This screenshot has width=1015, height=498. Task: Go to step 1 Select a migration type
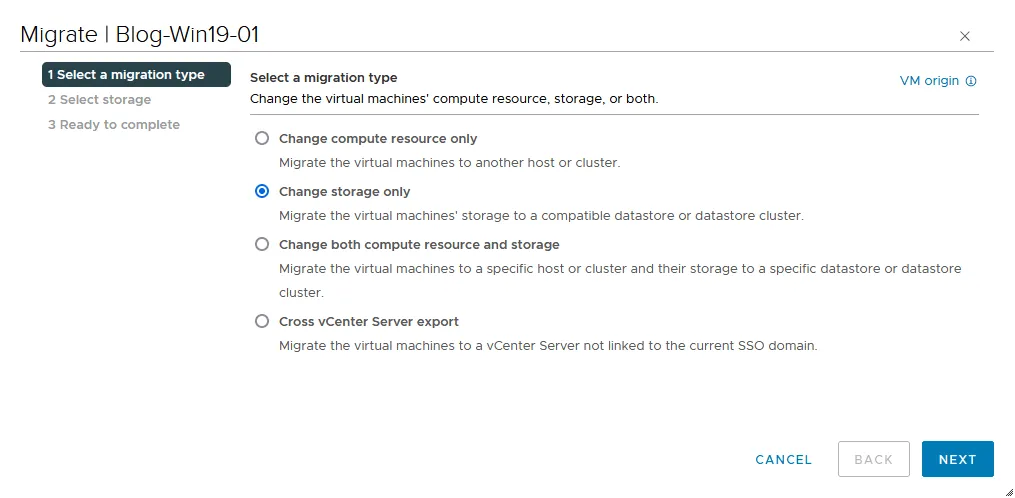[x=126, y=75]
